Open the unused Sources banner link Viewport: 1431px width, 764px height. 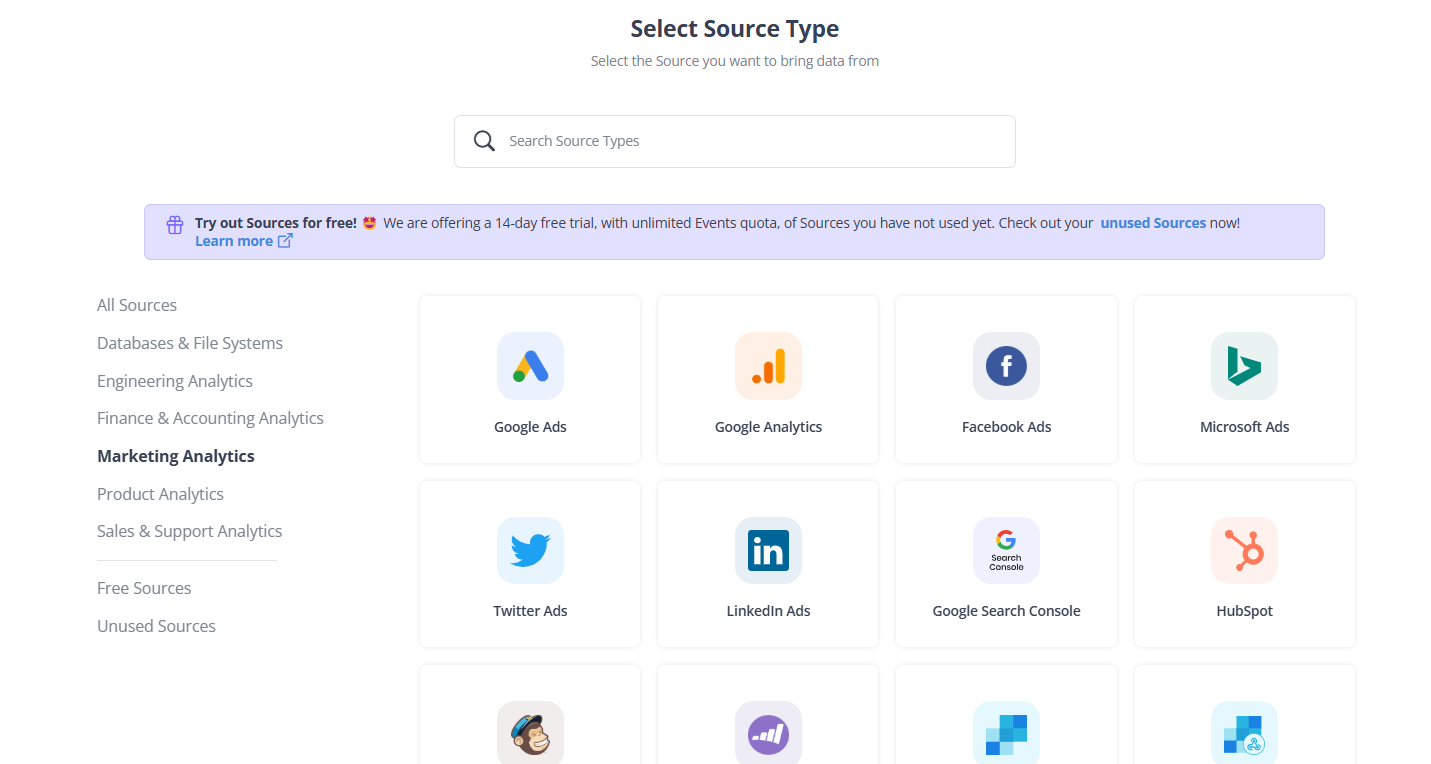[1153, 223]
